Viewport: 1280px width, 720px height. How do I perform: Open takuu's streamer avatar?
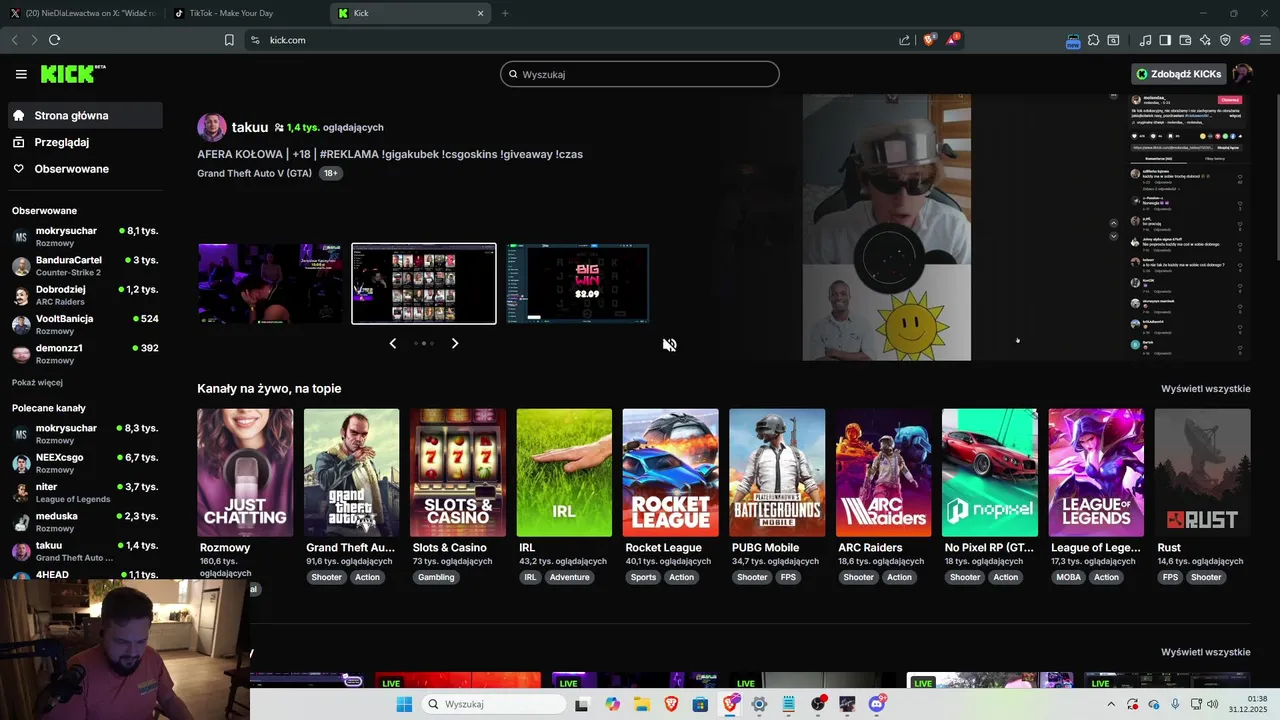(212, 127)
